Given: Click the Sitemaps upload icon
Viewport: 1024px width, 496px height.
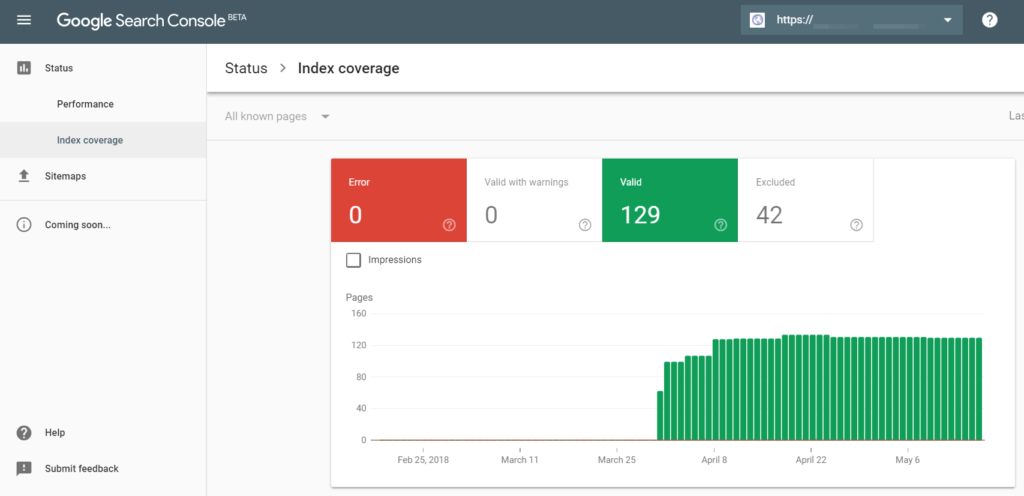Looking at the screenshot, I should (x=24, y=176).
